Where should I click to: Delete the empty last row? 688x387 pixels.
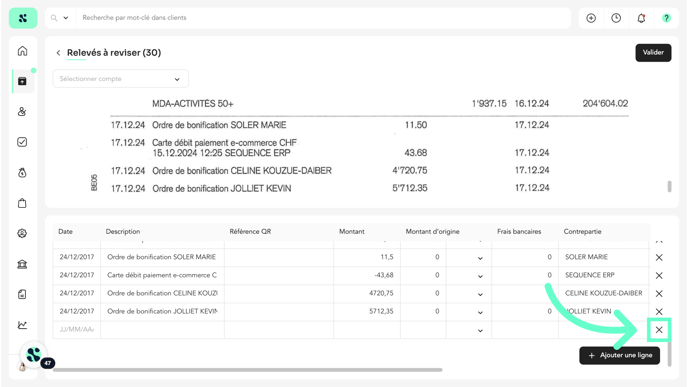click(x=659, y=330)
